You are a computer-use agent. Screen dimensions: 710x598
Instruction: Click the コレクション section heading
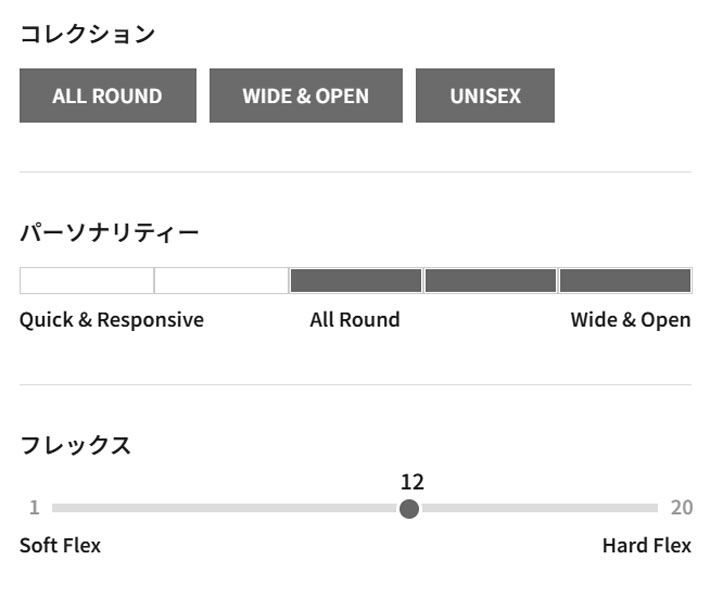88,34
